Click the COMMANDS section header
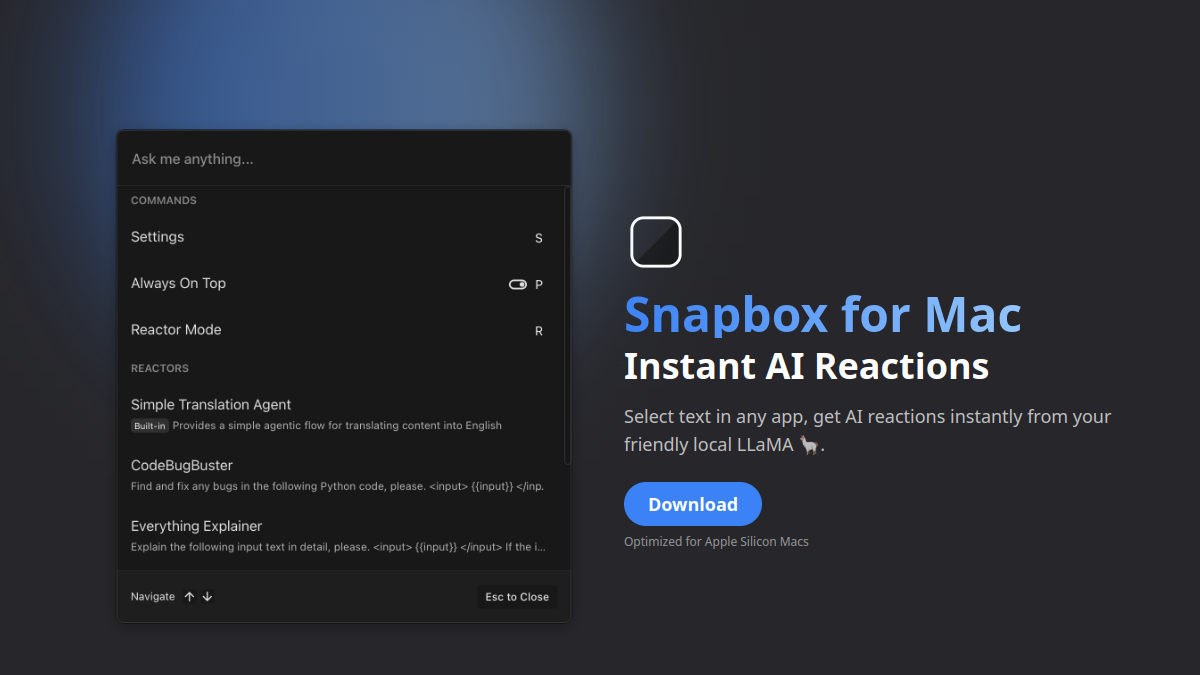The image size is (1200, 675). [x=164, y=201]
